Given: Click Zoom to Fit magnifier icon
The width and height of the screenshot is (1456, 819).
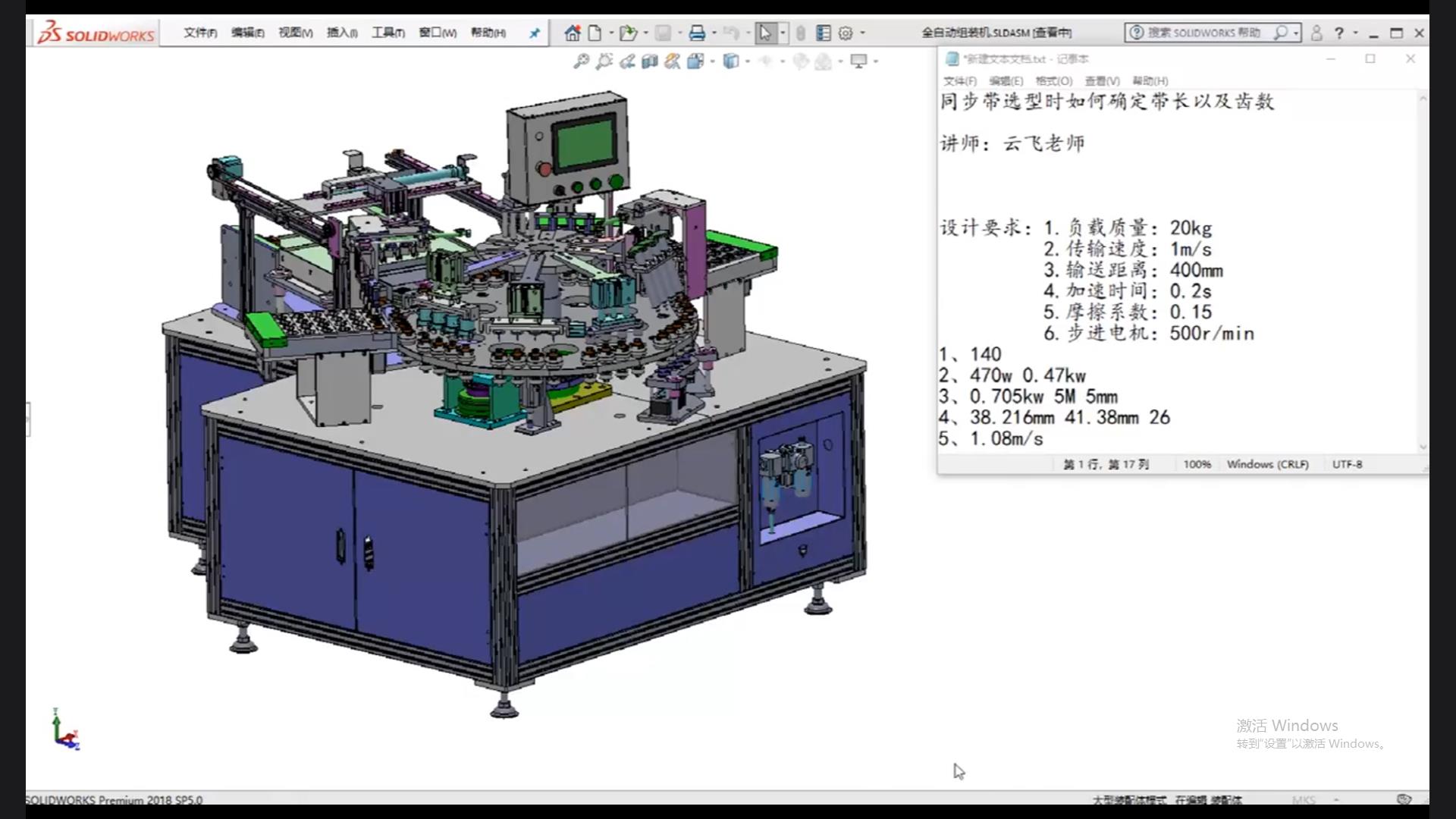Looking at the screenshot, I should (581, 61).
